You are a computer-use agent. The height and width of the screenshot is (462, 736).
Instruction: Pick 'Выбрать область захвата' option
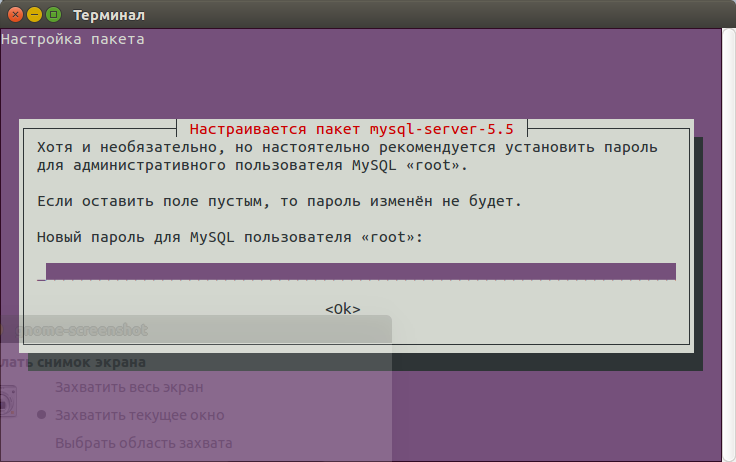(144, 443)
